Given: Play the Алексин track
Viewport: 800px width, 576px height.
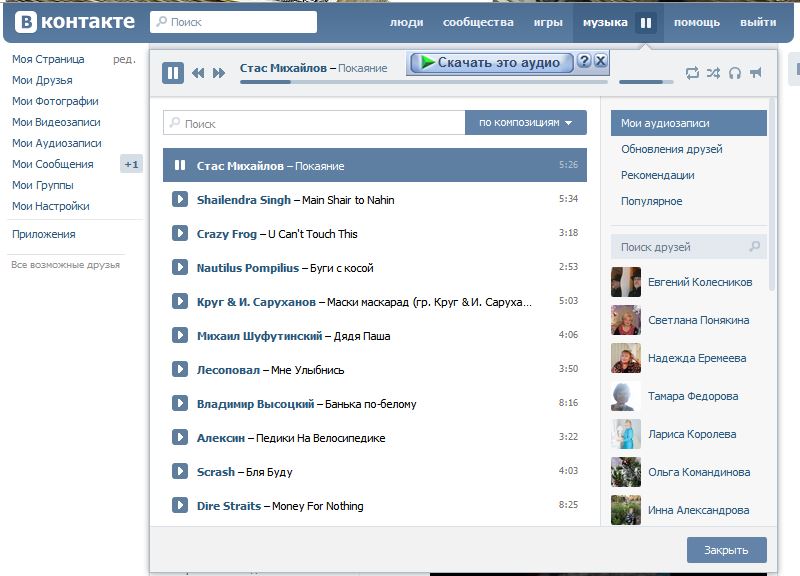Looking at the screenshot, I should (180, 437).
